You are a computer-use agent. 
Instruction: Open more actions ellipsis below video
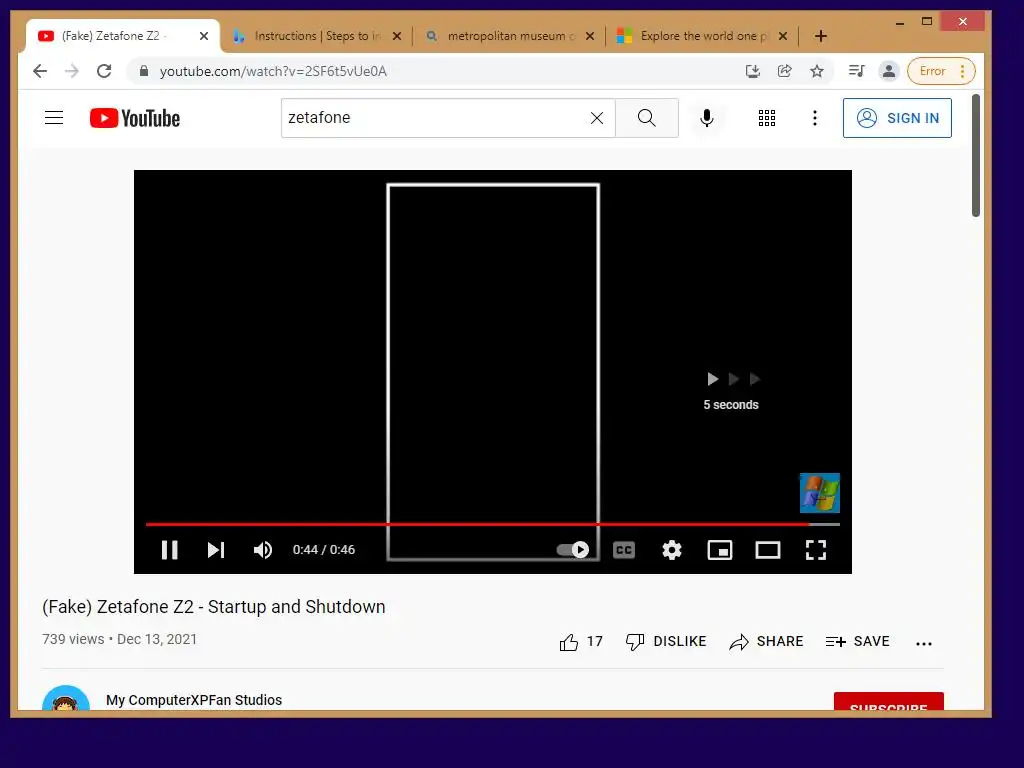pos(923,643)
